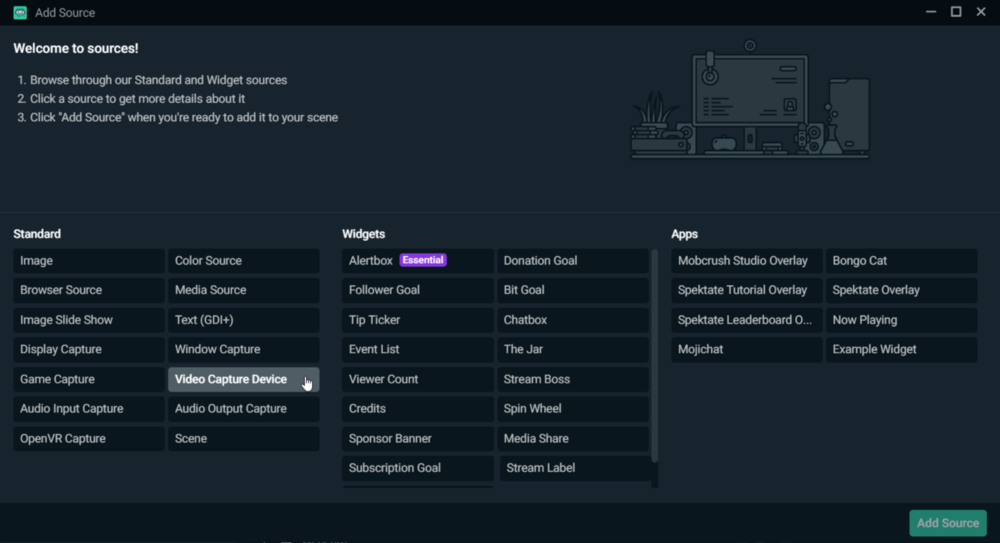Image resolution: width=1000 pixels, height=543 pixels.
Task: Select Text (GDI+) source
Action: coord(244,320)
